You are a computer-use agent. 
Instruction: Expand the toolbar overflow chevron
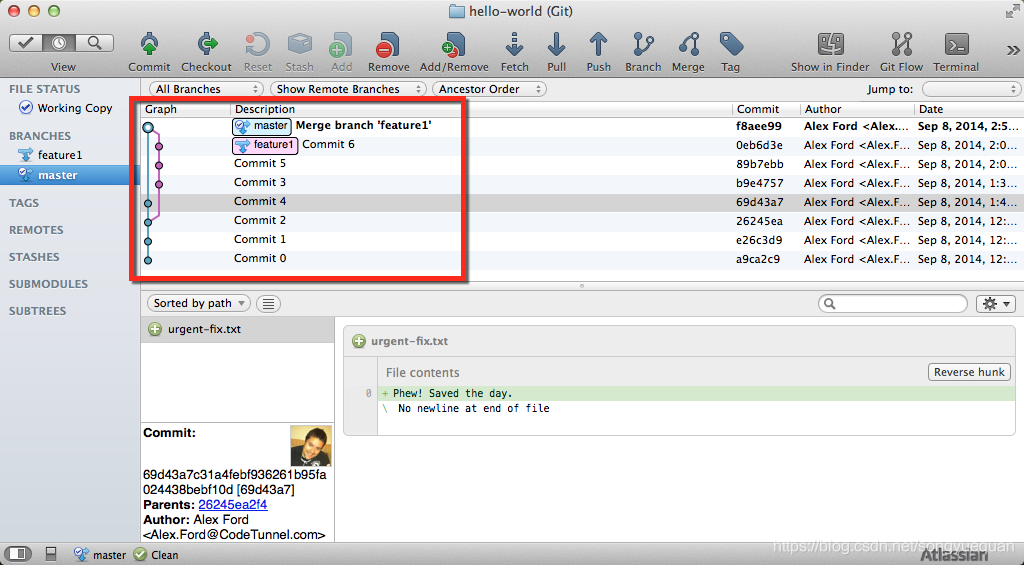click(x=1012, y=51)
